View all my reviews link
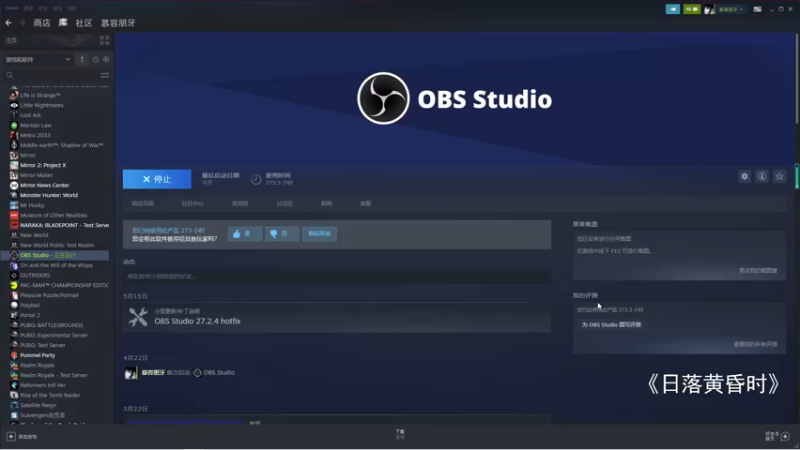800x450 pixels. 755,344
